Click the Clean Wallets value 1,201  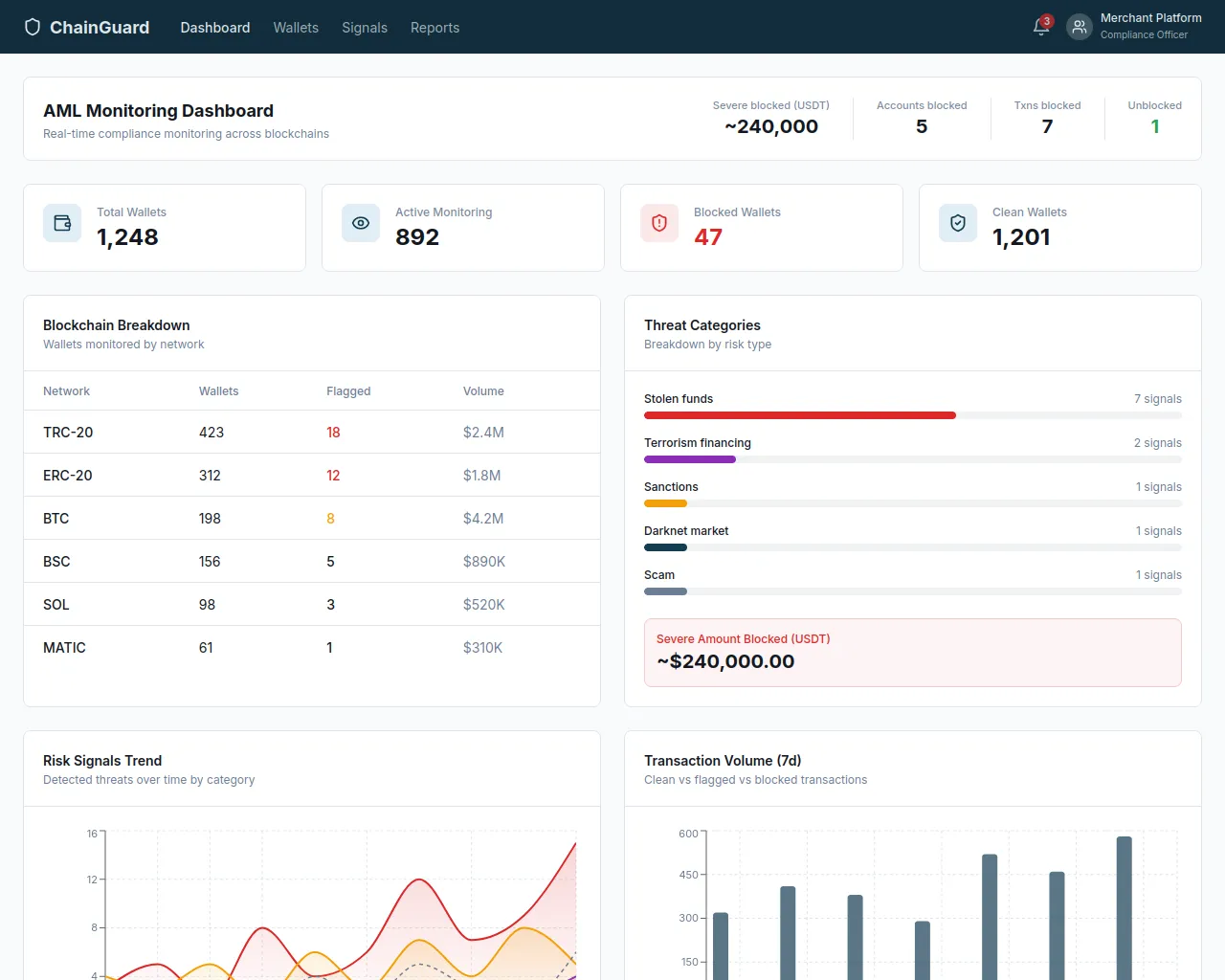click(x=1021, y=237)
